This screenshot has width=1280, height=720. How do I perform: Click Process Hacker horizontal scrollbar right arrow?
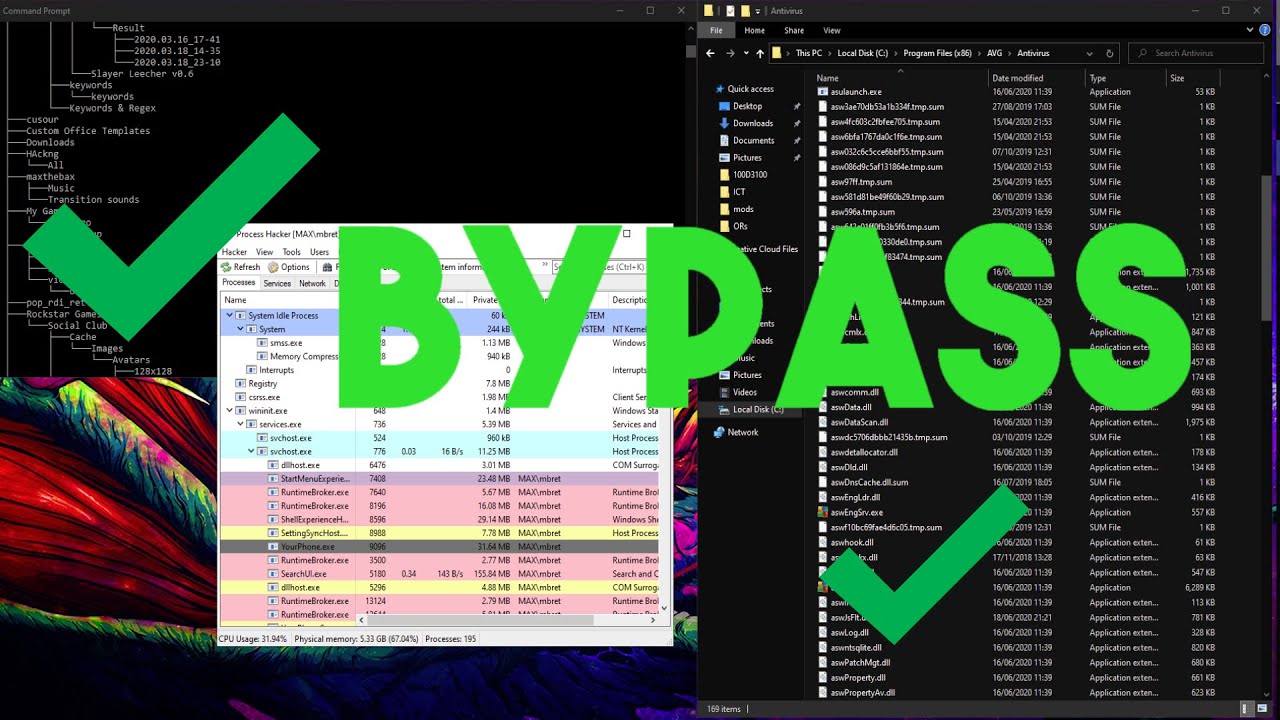[x=653, y=620]
